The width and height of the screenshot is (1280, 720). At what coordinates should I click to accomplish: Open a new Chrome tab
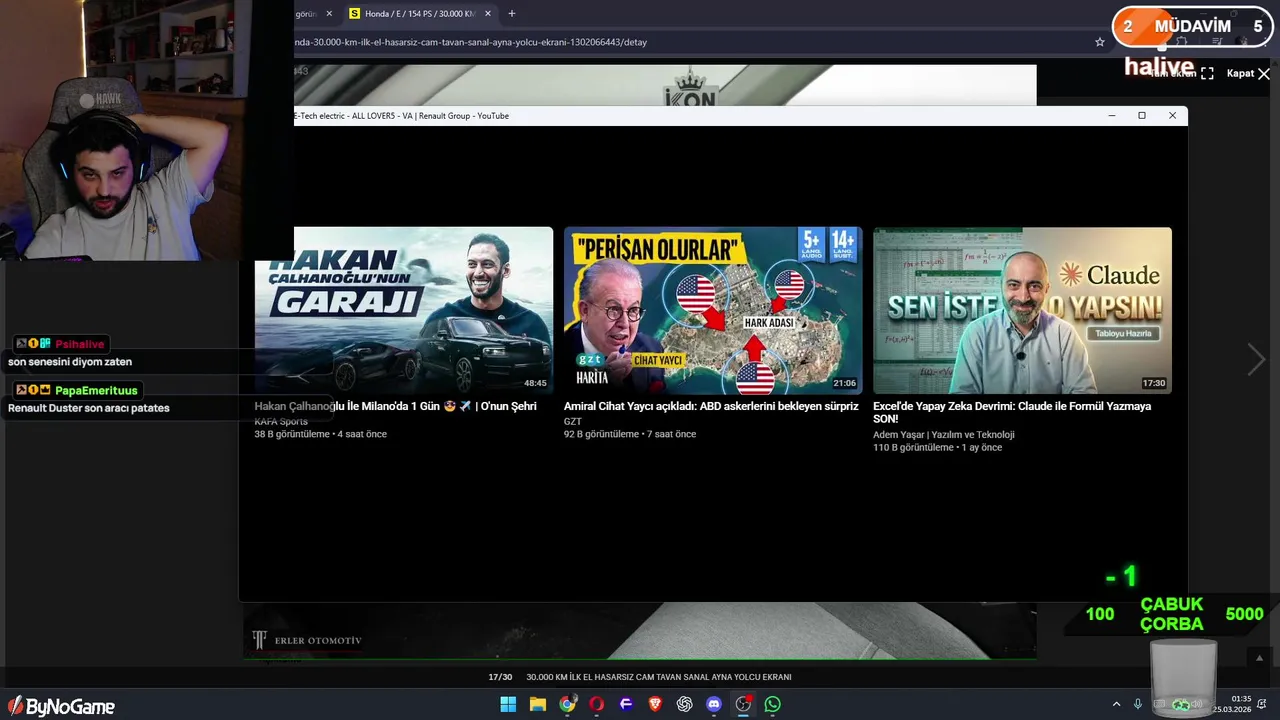tap(512, 14)
